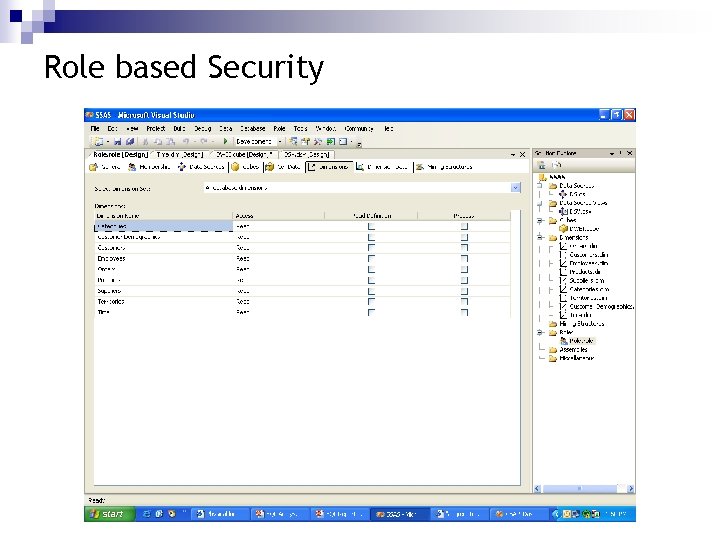The width and height of the screenshot is (720, 540).
Task: Click Solution Explorer scroll right arrow
Action: [631, 489]
